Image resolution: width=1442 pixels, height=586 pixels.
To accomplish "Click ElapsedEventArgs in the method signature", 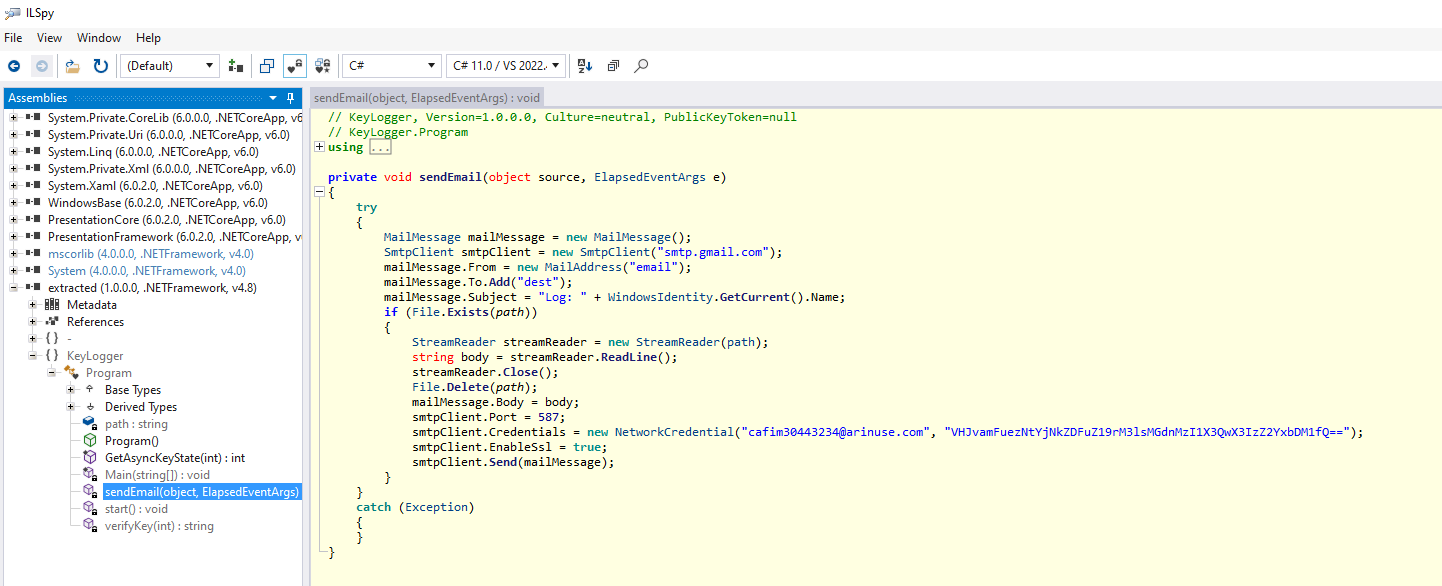I will click(650, 177).
